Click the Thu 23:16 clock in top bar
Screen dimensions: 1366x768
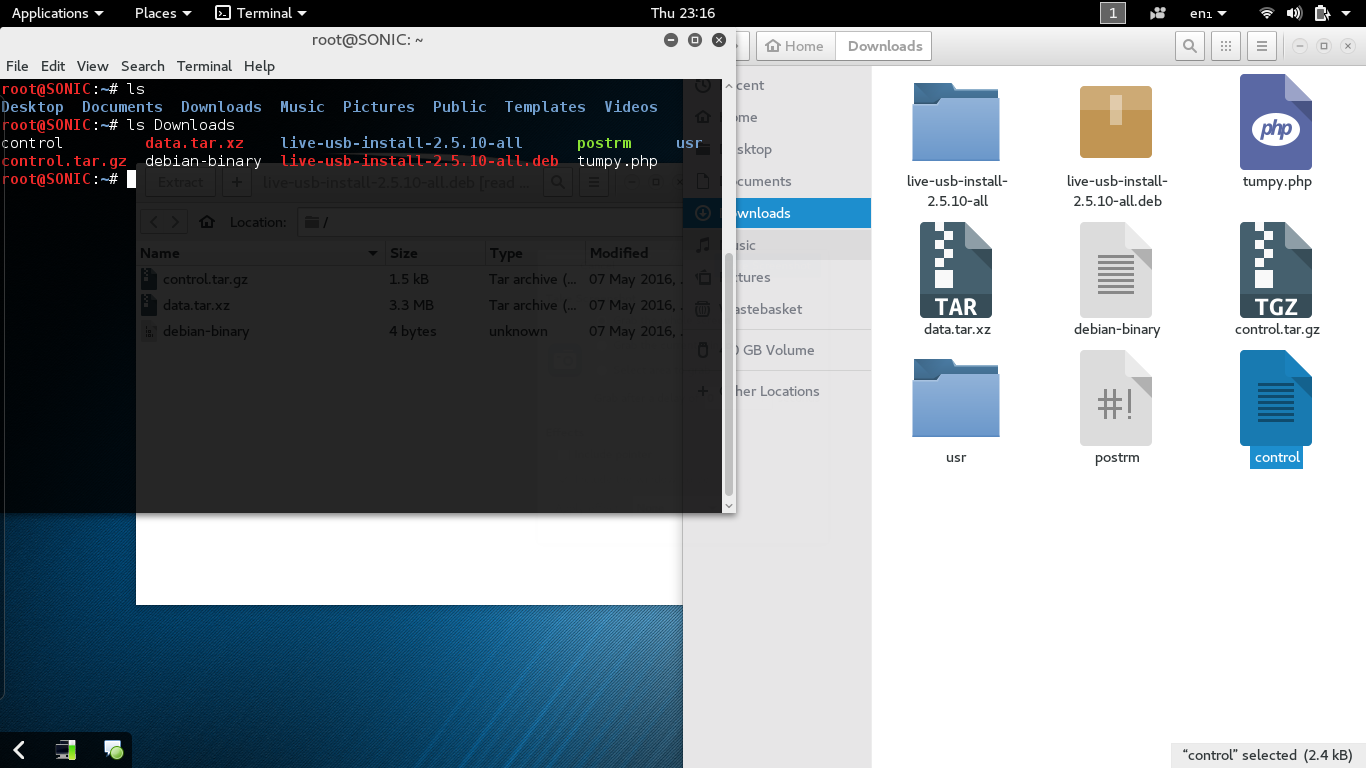(x=683, y=13)
